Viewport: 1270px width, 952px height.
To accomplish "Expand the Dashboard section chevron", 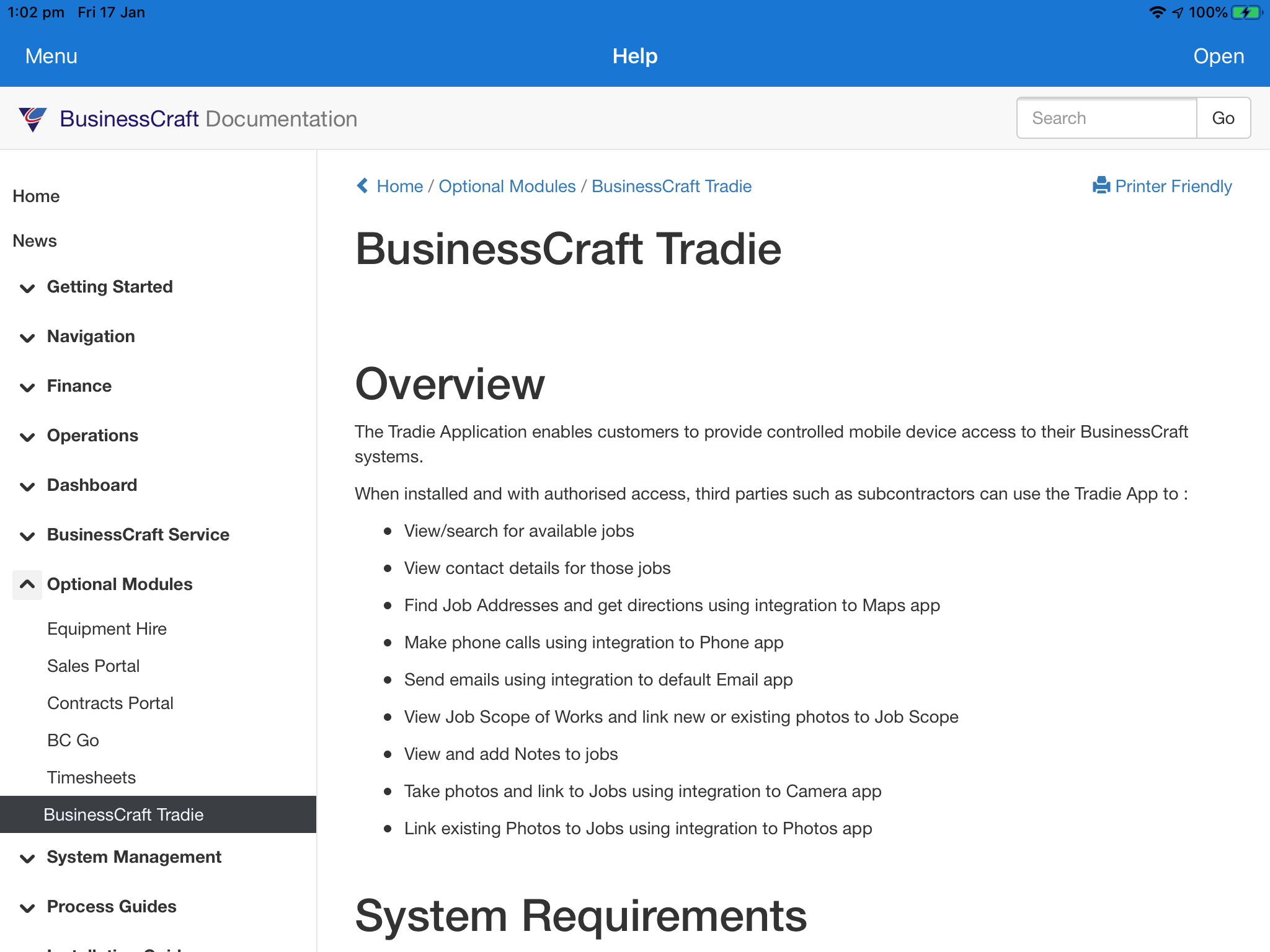I will 27,486.
